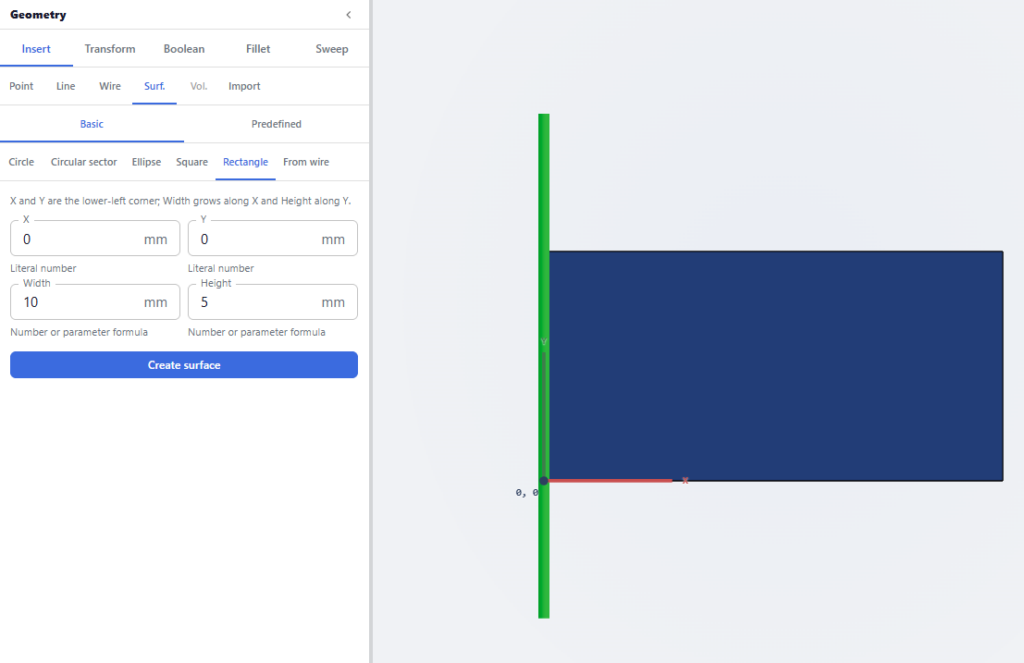
Task: Choose the Rectangle shape option
Action: 246,162
